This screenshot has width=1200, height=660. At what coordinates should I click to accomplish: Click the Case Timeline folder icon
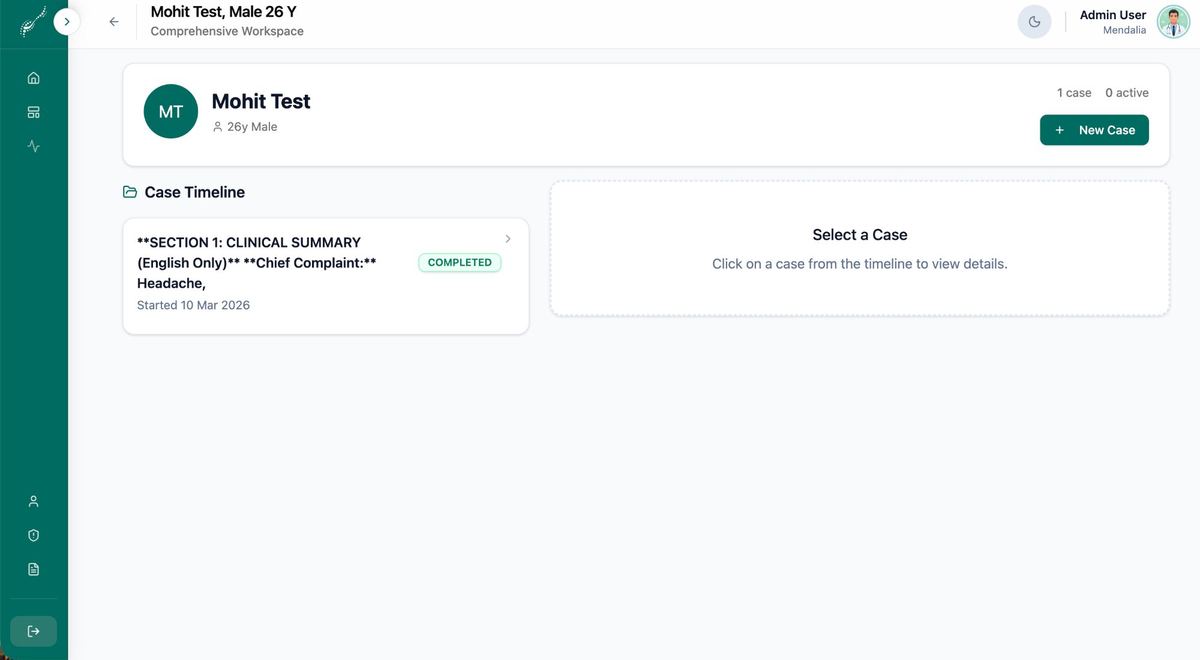130,192
